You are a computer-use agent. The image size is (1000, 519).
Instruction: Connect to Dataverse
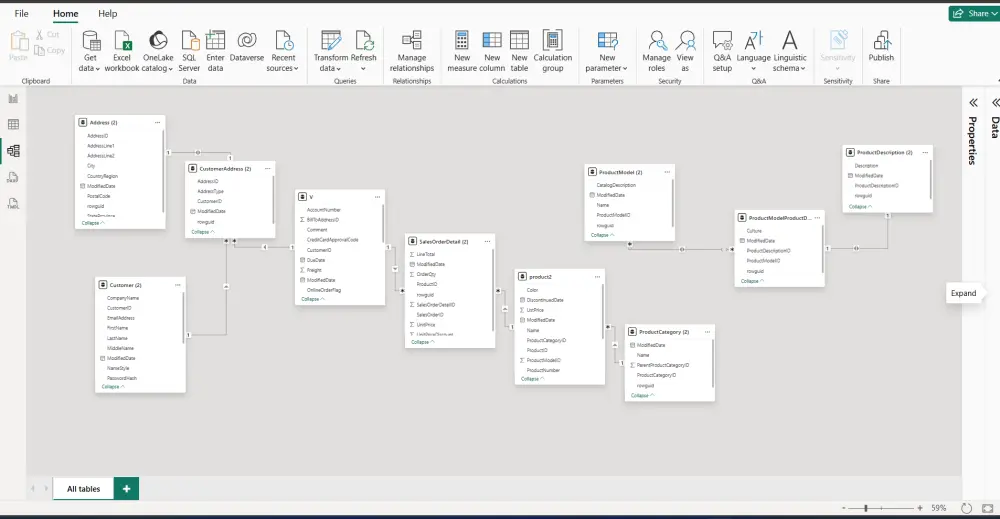tap(247, 47)
